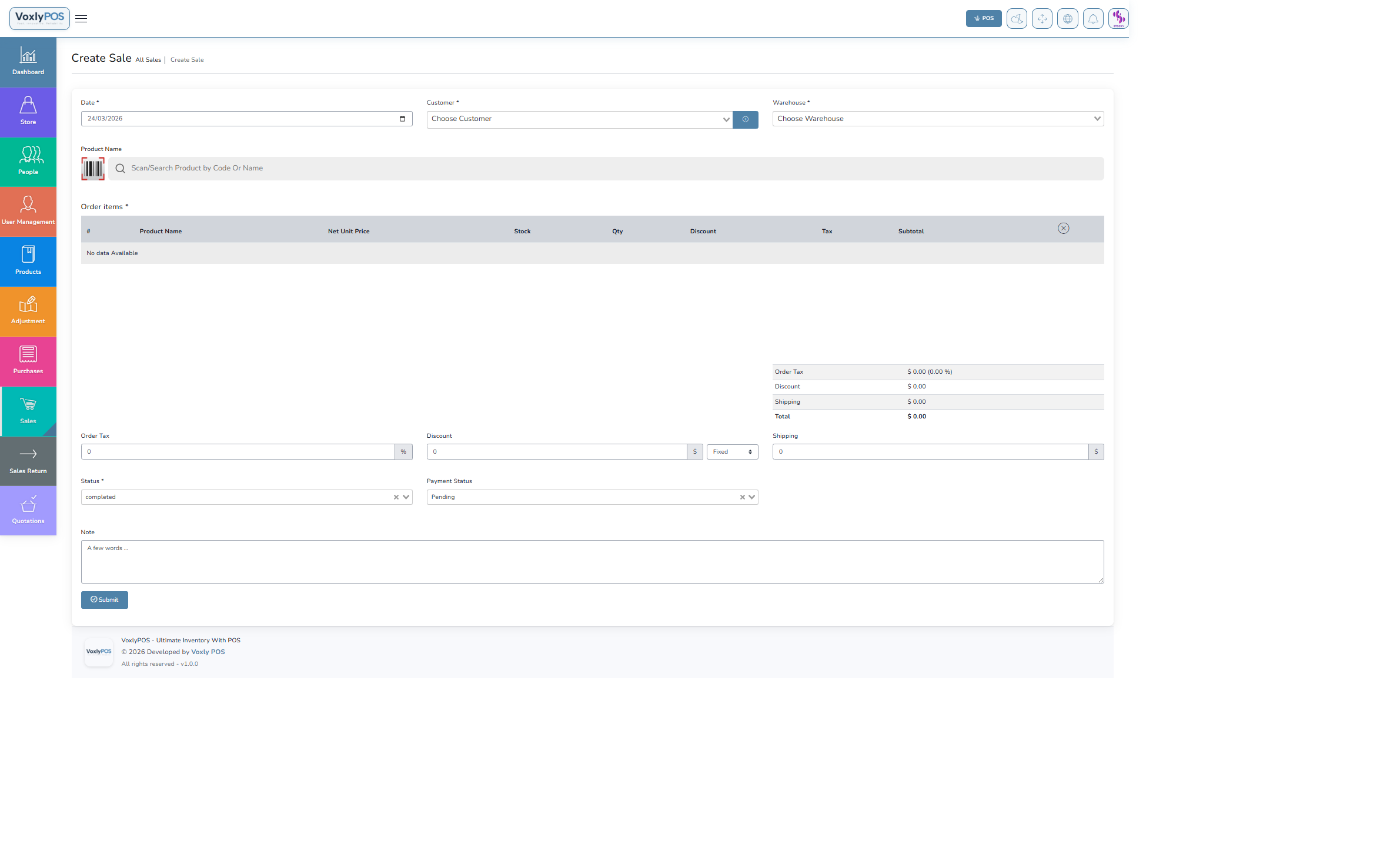Open Purchases from the sidebar
The image size is (1400, 848).
pyautogui.click(x=28, y=360)
